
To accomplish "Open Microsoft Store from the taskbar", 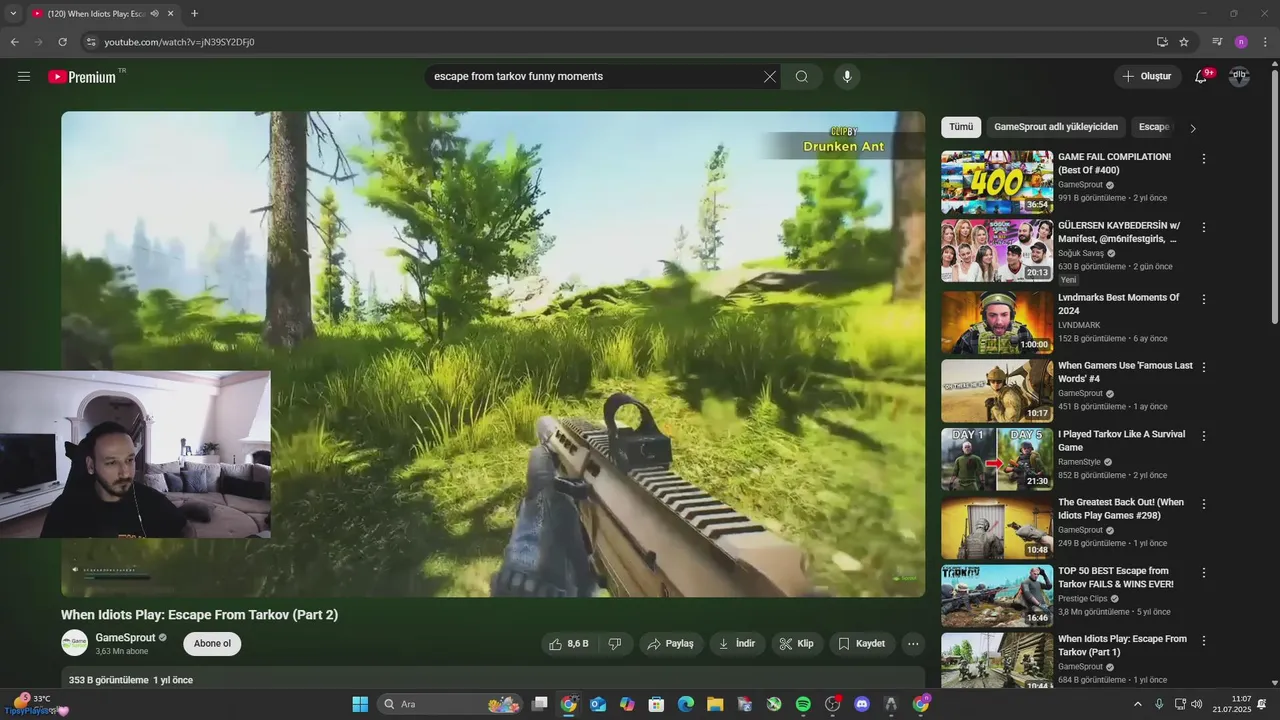I will pyautogui.click(x=656, y=704).
